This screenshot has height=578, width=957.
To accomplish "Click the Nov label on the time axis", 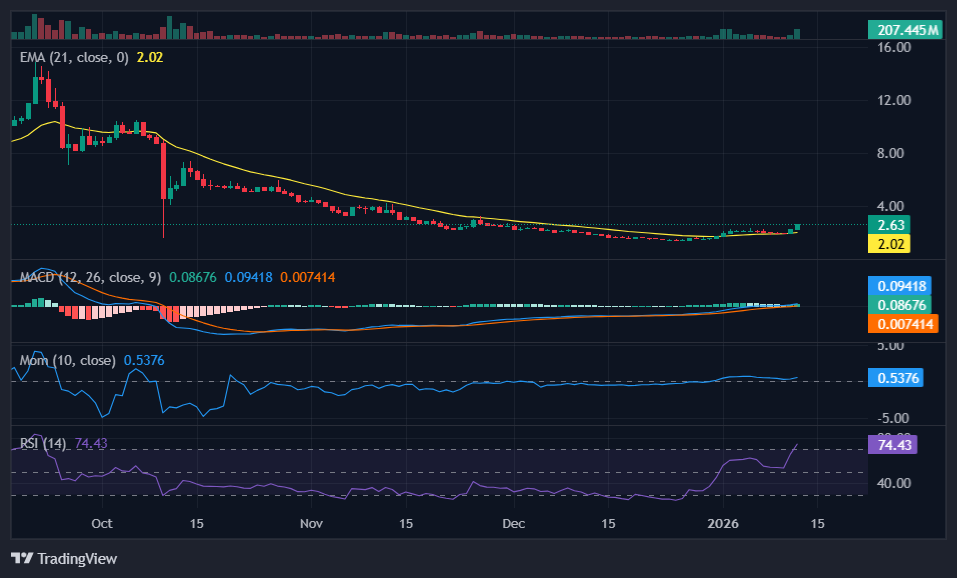I will point(311,523).
